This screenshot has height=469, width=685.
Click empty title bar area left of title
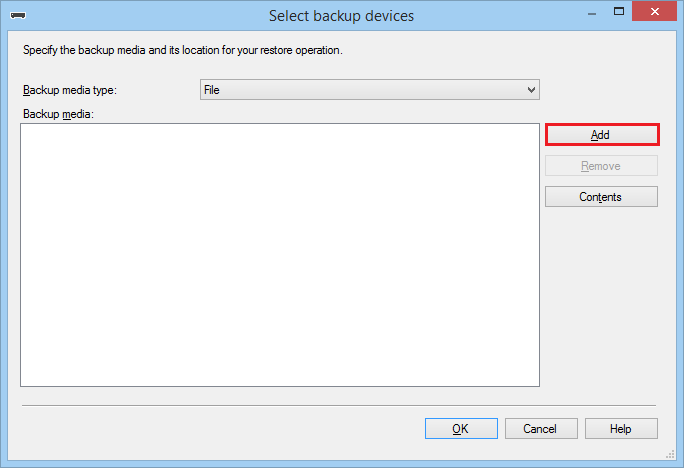click(150, 16)
